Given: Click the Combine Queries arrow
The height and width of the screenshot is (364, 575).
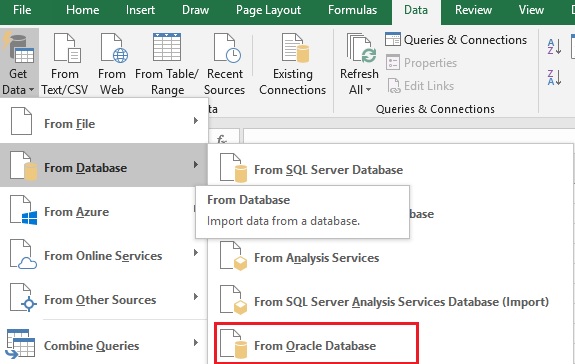Looking at the screenshot, I should (x=196, y=343).
